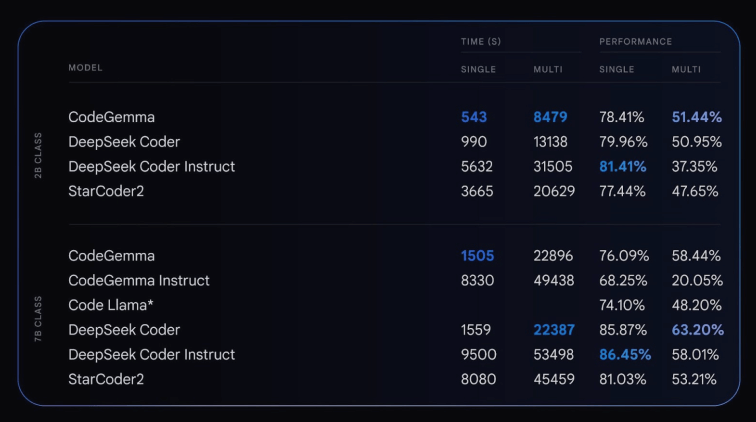Select the CodeGemma Instruct model name
Image resolution: width=756 pixels, height=422 pixels.
point(139,281)
